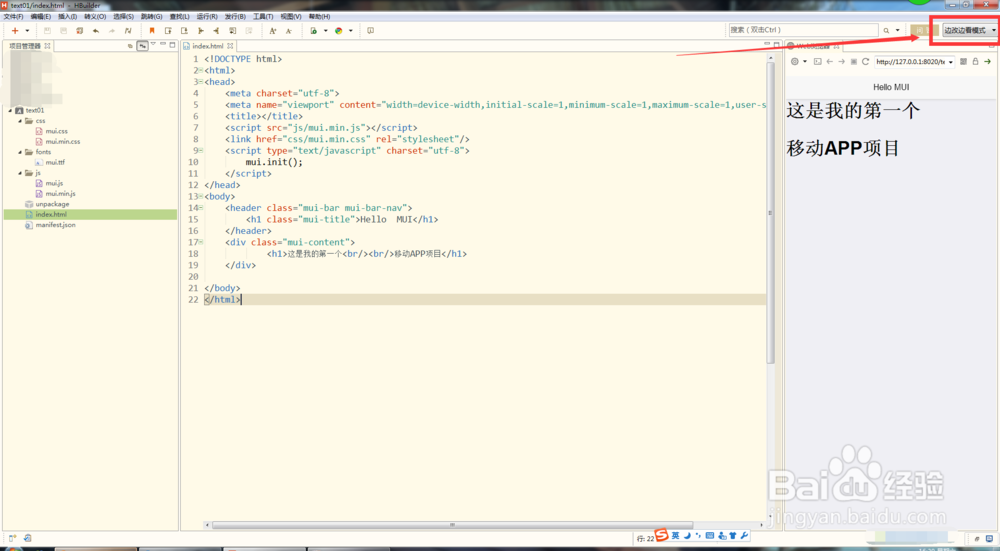Click the decrease font size A- icon
The width and height of the screenshot is (1000, 551).
click(288, 31)
